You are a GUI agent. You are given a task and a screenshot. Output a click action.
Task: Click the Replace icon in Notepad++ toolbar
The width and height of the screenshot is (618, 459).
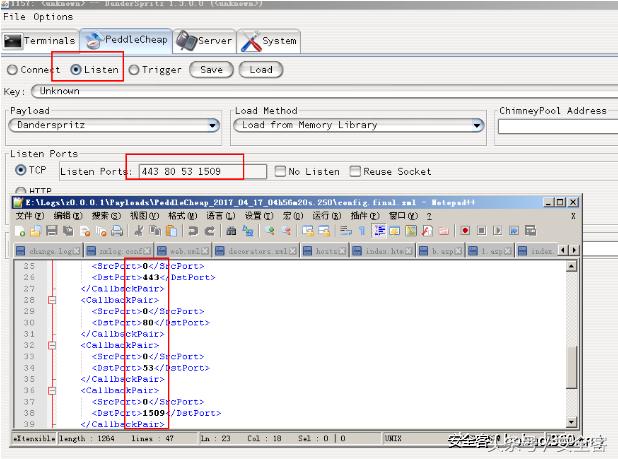point(248,231)
